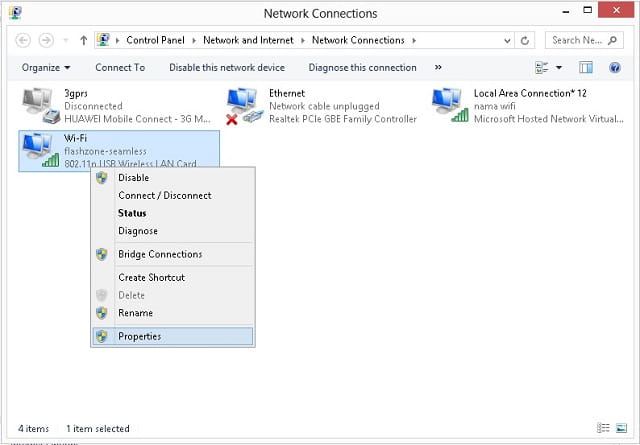Open Help with the question mark icon
This screenshot has height=445, width=640.
615,67
